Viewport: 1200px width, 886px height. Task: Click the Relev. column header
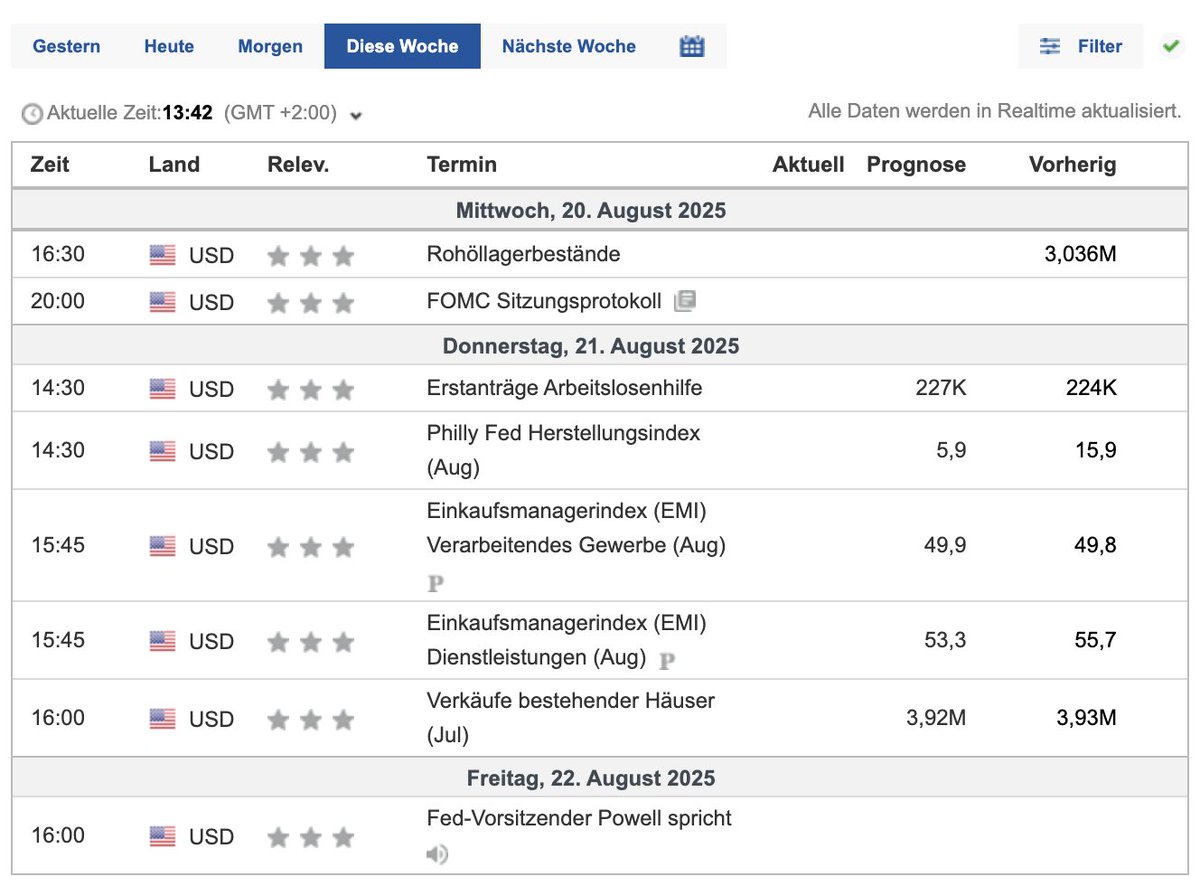298,165
